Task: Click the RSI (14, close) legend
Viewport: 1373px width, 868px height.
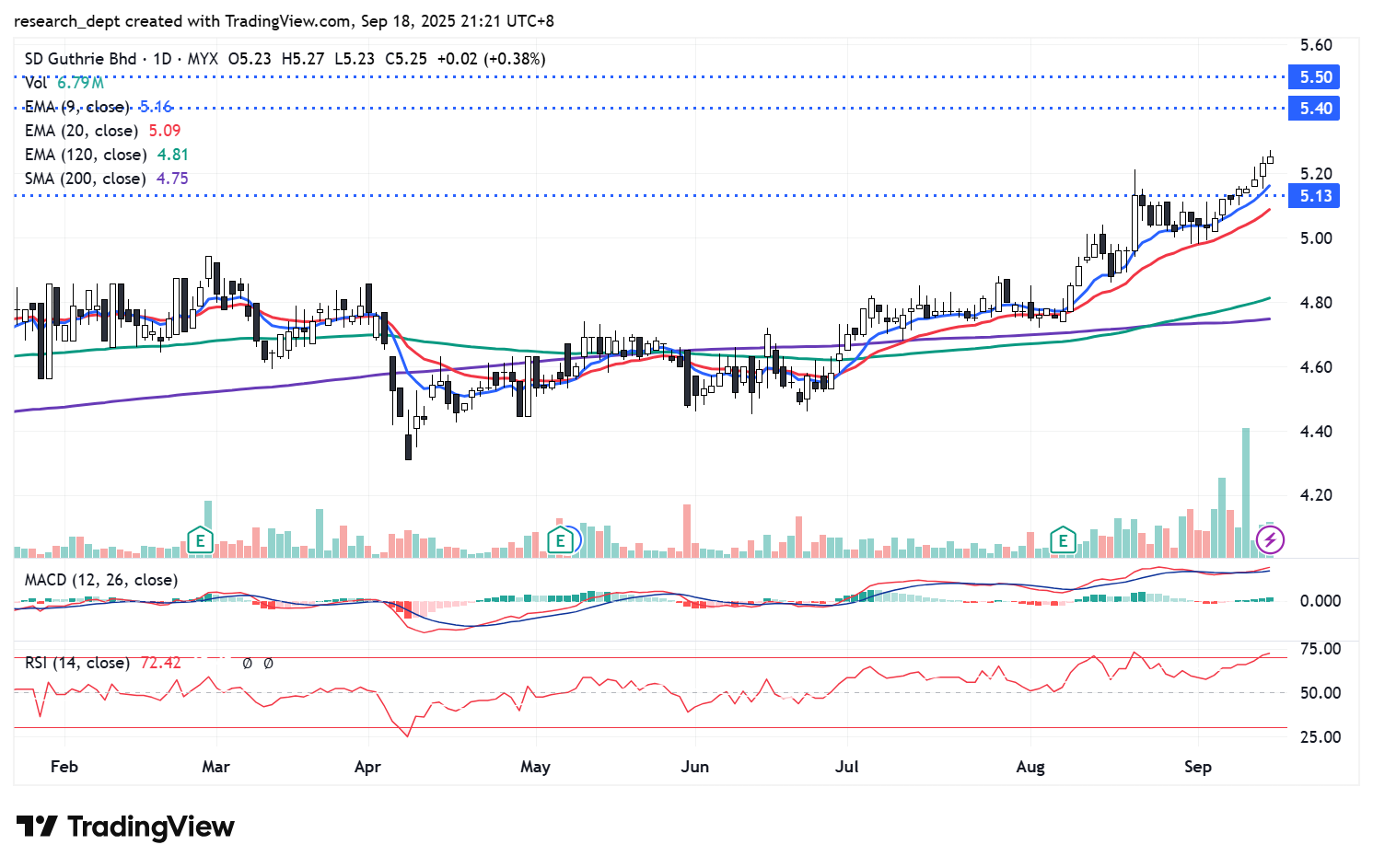Action: (x=76, y=663)
